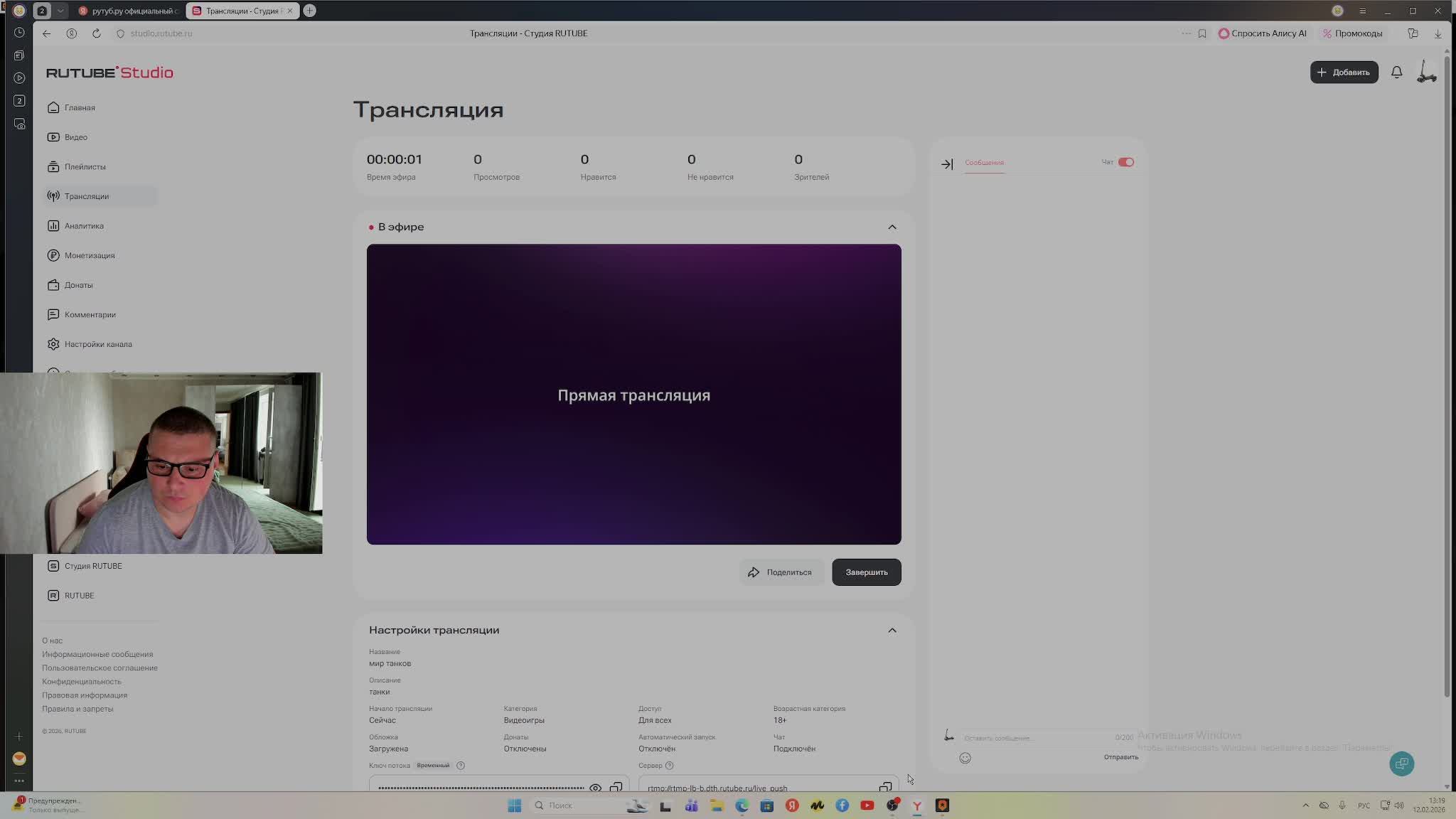Reveal stream key with eye icon

pyautogui.click(x=595, y=787)
